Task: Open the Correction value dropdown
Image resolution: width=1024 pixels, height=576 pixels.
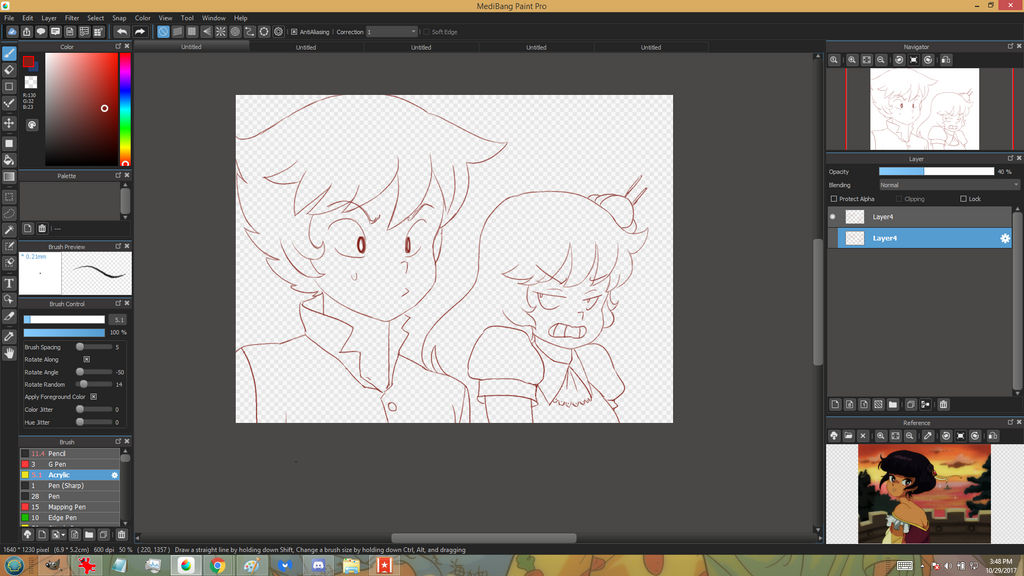Action: click(x=391, y=32)
